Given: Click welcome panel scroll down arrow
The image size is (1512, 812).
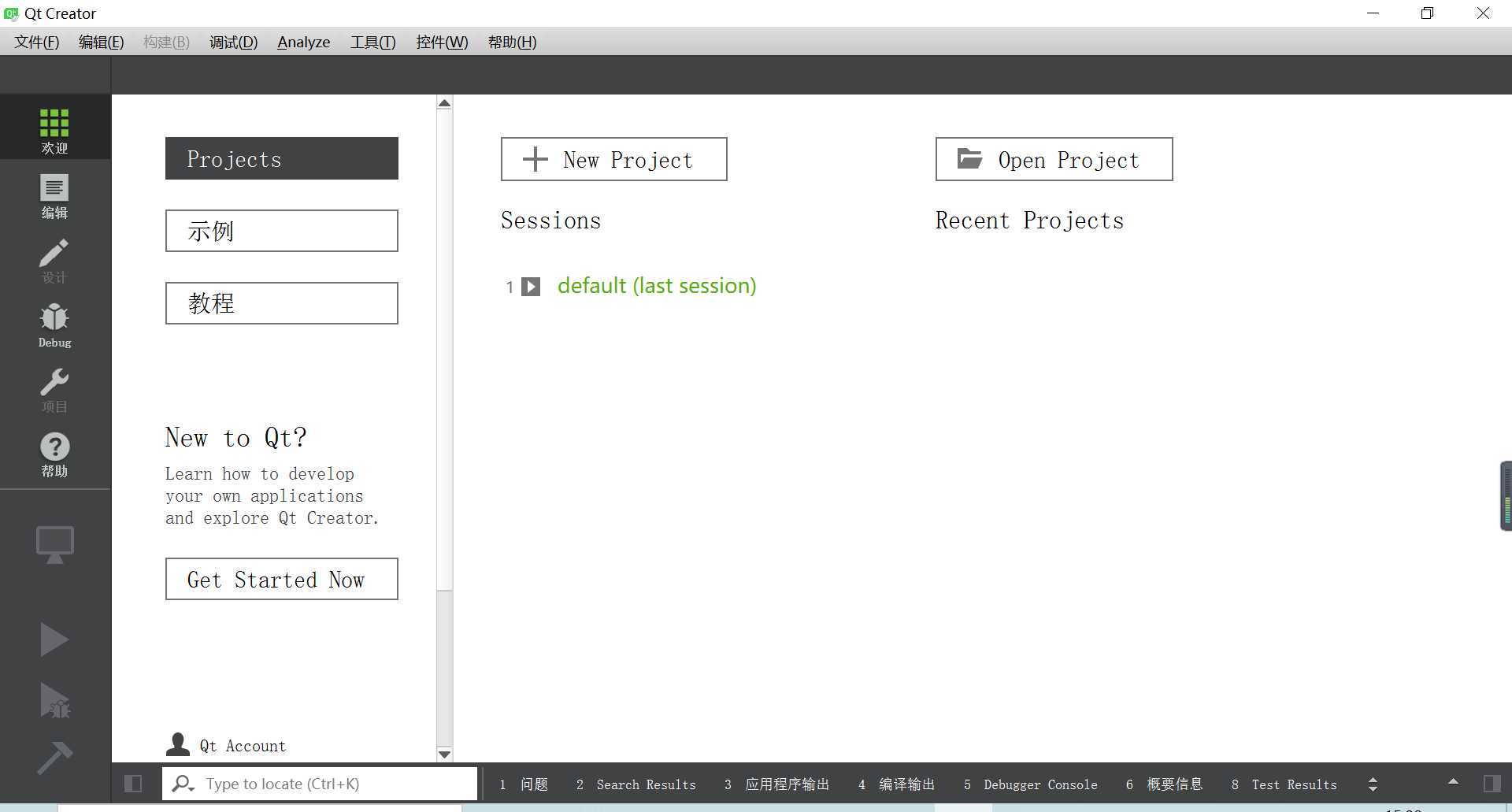Looking at the screenshot, I should pyautogui.click(x=444, y=754).
